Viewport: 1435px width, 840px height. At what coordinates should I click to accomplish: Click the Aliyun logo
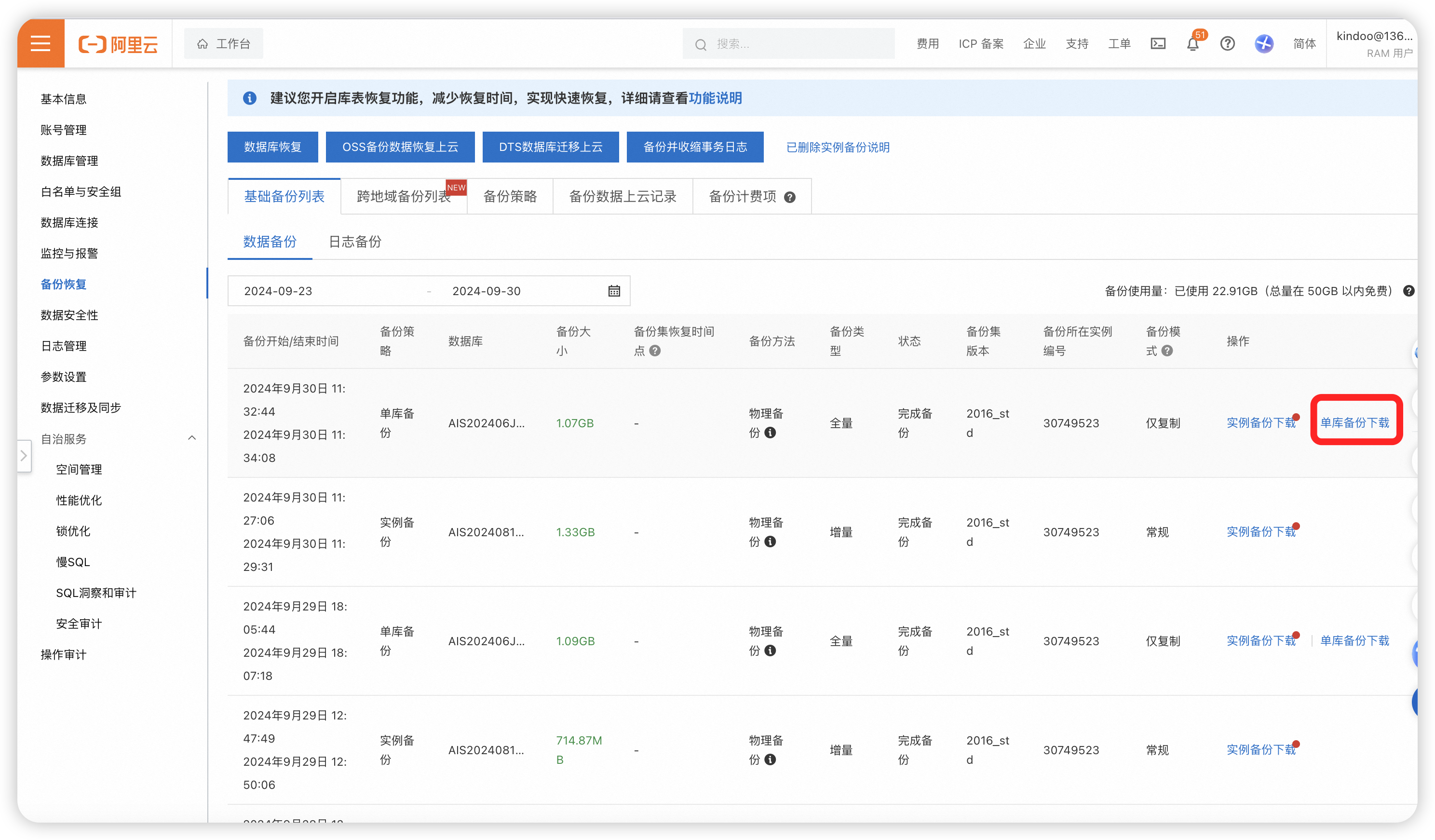(118, 44)
